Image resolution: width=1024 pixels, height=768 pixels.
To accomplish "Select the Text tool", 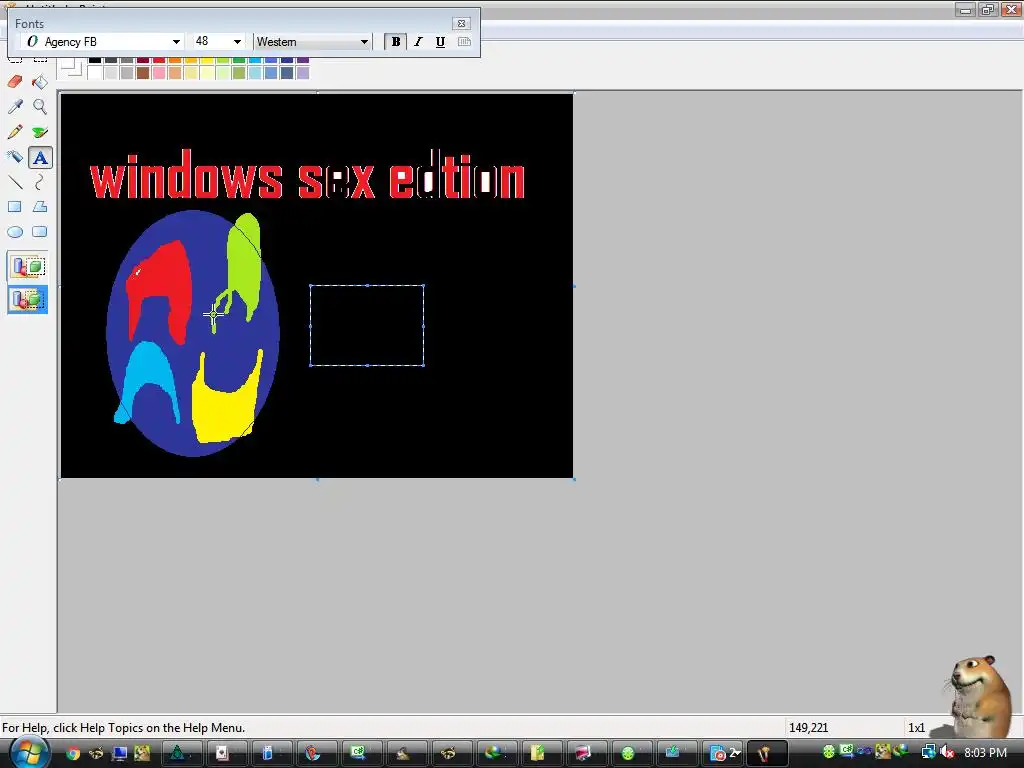I will [40, 157].
